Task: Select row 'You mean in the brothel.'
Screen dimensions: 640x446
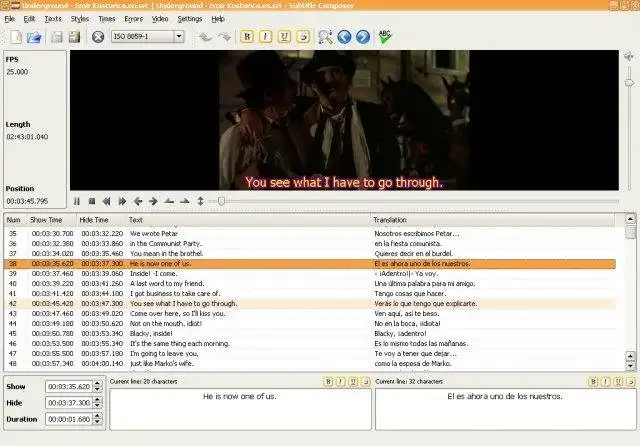Action: [x=310, y=254]
